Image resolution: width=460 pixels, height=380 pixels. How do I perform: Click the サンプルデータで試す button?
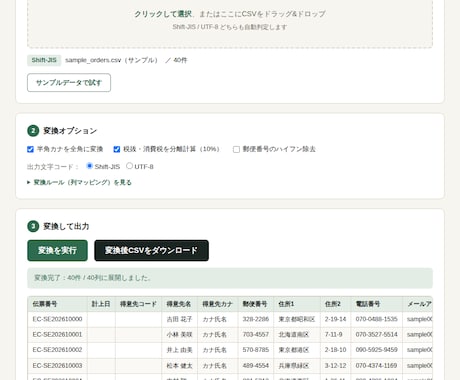[x=69, y=83]
